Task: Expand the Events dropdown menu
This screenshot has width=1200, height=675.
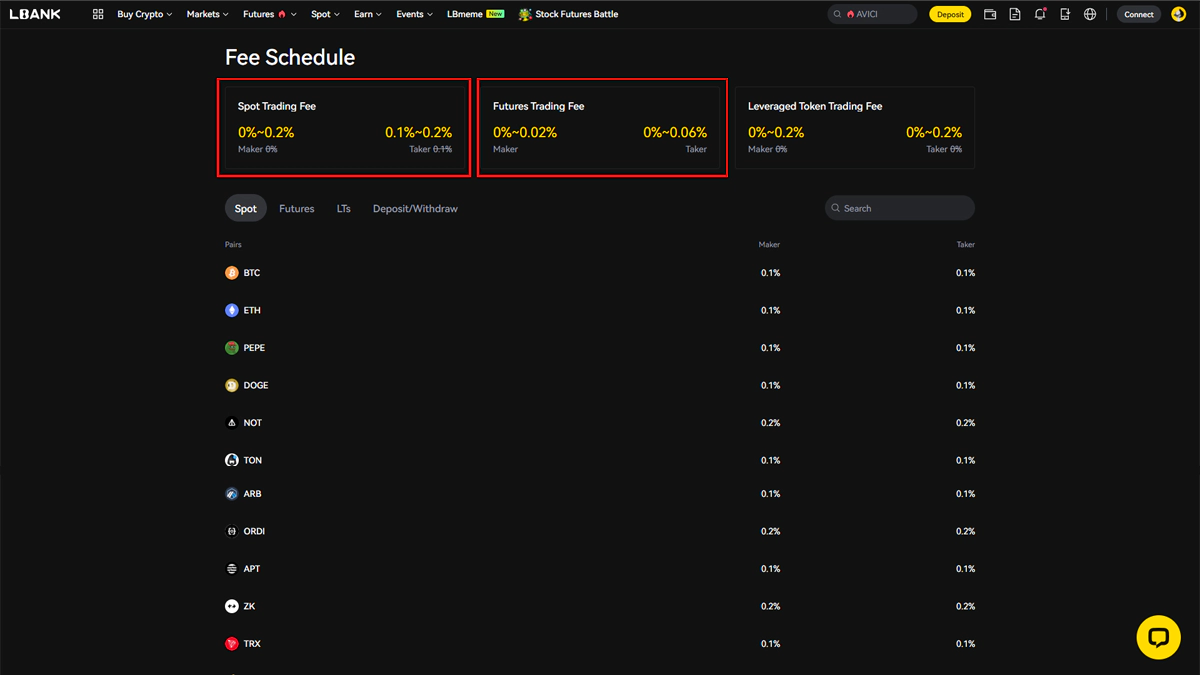Action: click(414, 14)
